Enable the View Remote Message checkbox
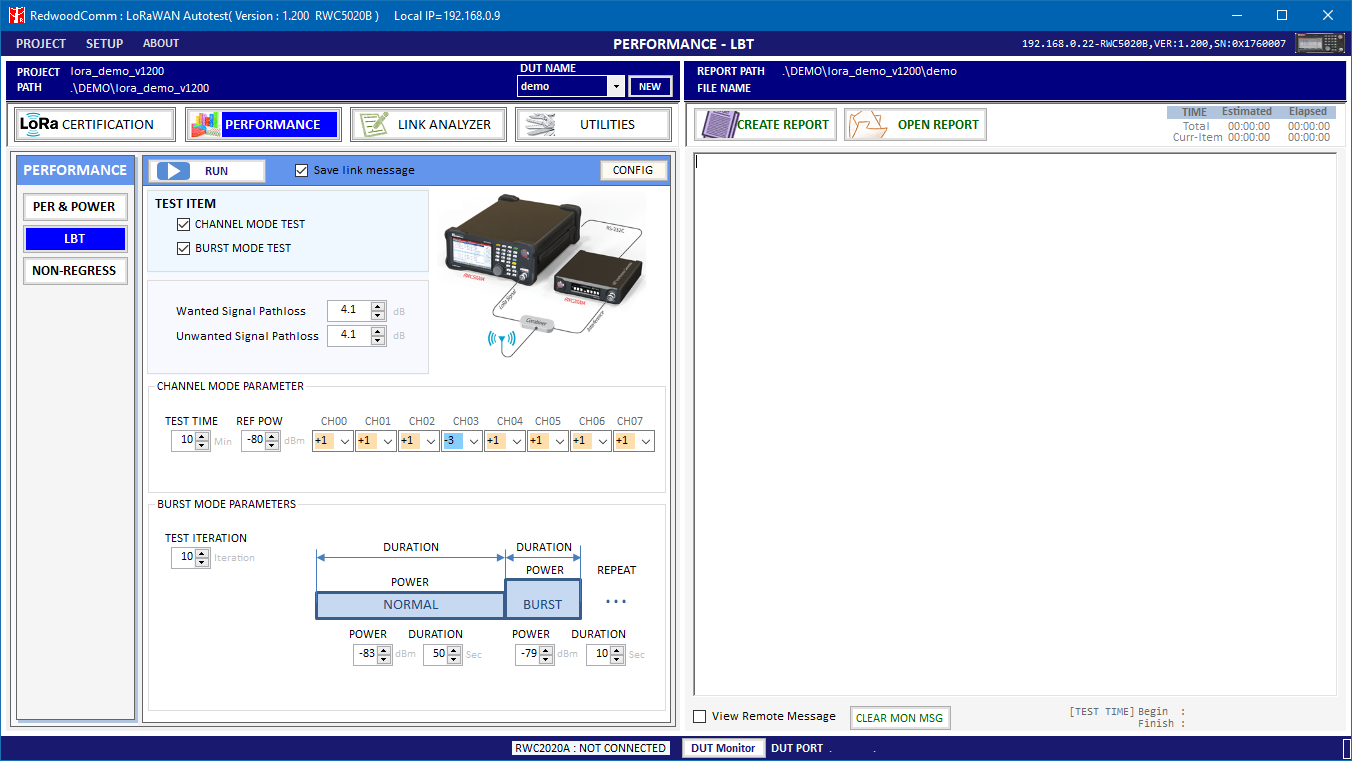Screen dimensions: 1352x761 (700, 716)
